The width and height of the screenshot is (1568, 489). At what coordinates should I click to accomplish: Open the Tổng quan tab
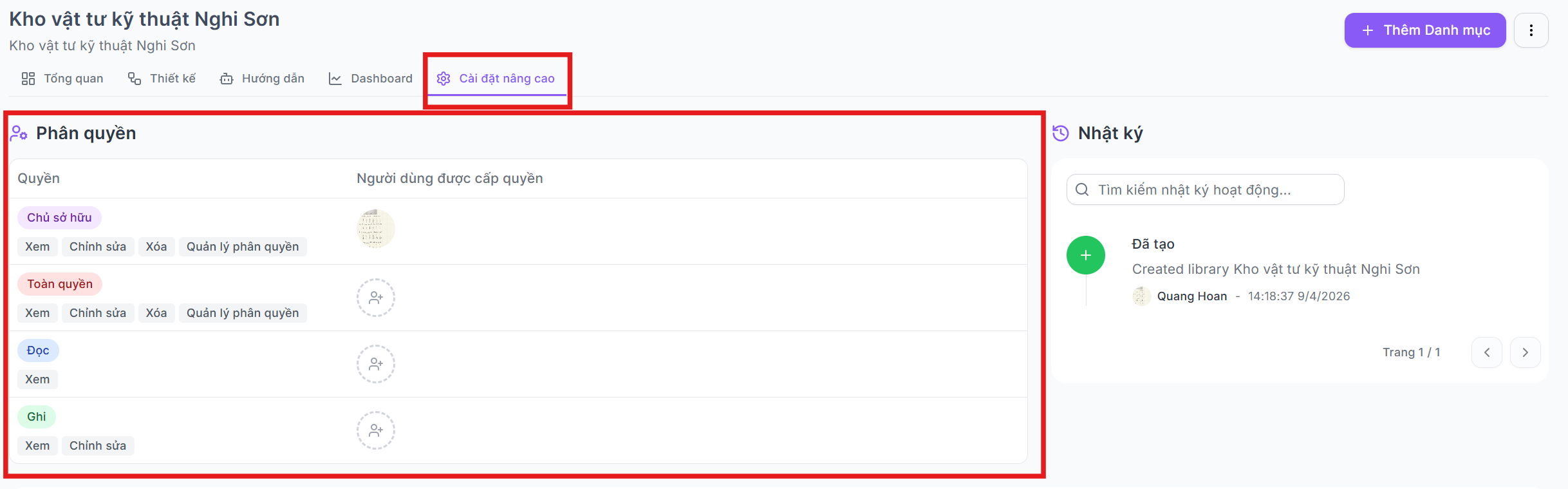(62, 79)
